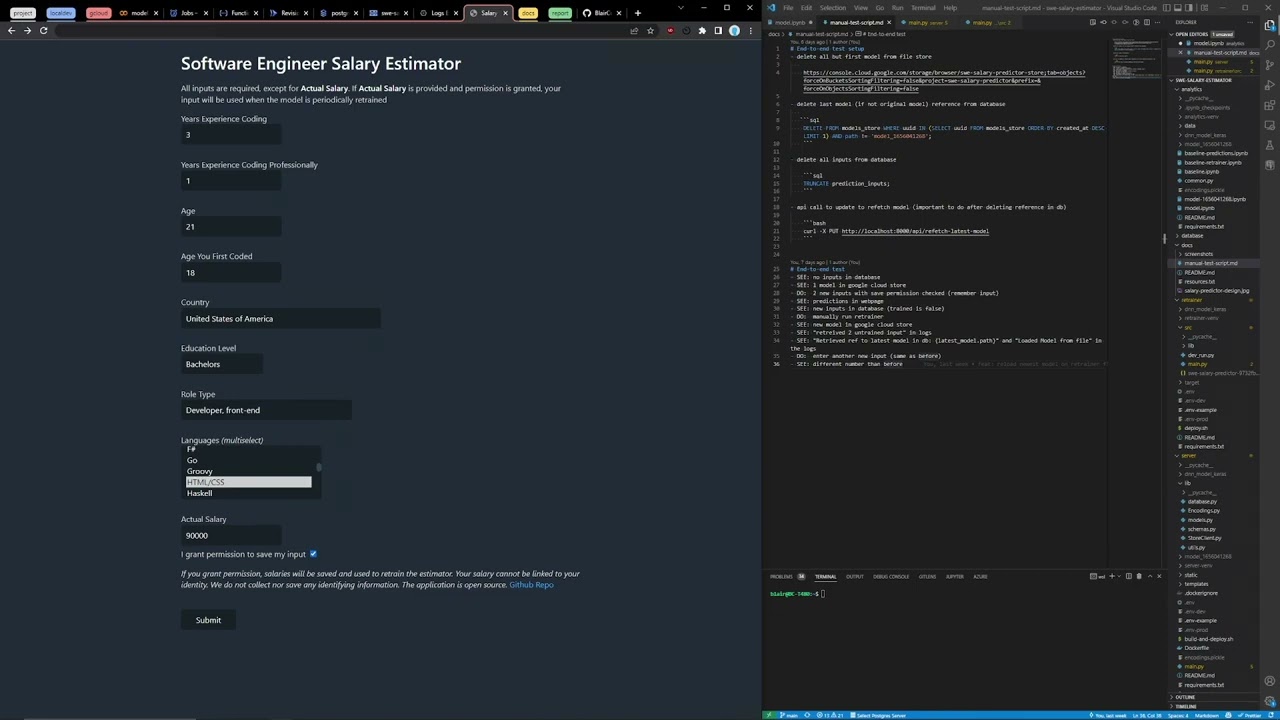Open Extensions view in VS Code activity bar
The width and height of the screenshot is (1280, 720).
[1269, 105]
